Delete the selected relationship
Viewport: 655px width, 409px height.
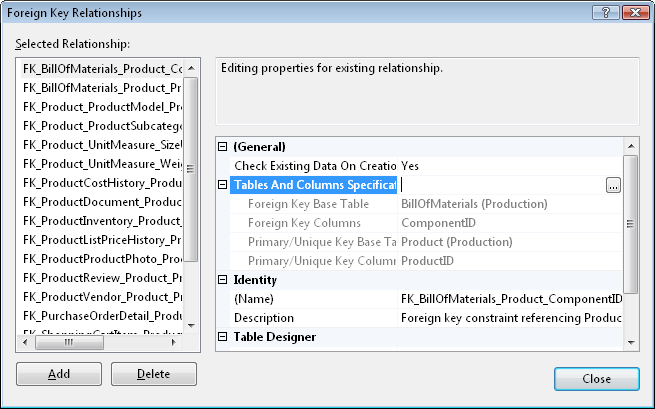154,374
